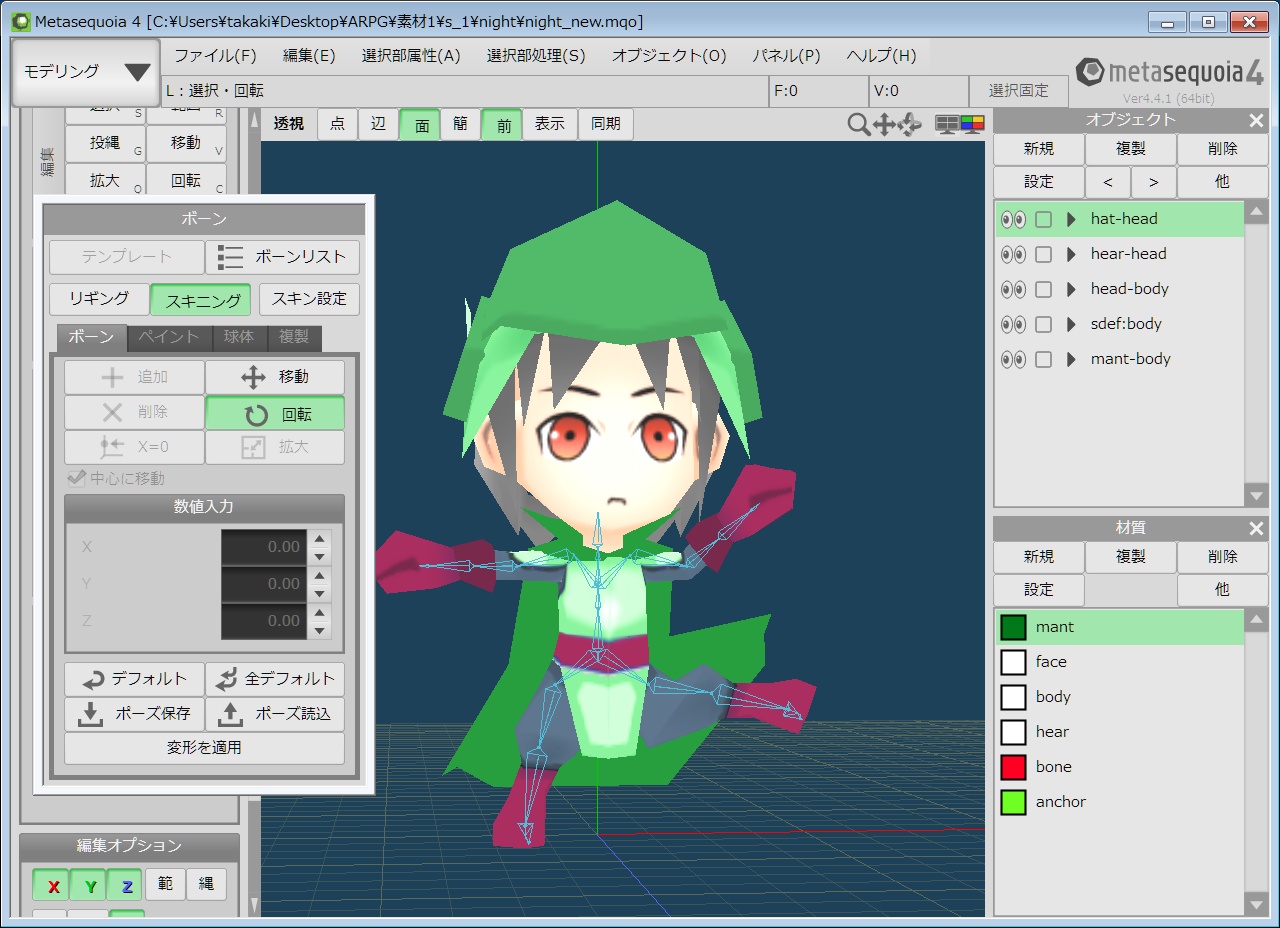Screen dimensions: 1280x928
Task: Click the 拡大 scale tool in edit panel
Action: pyautogui.click(x=105, y=181)
